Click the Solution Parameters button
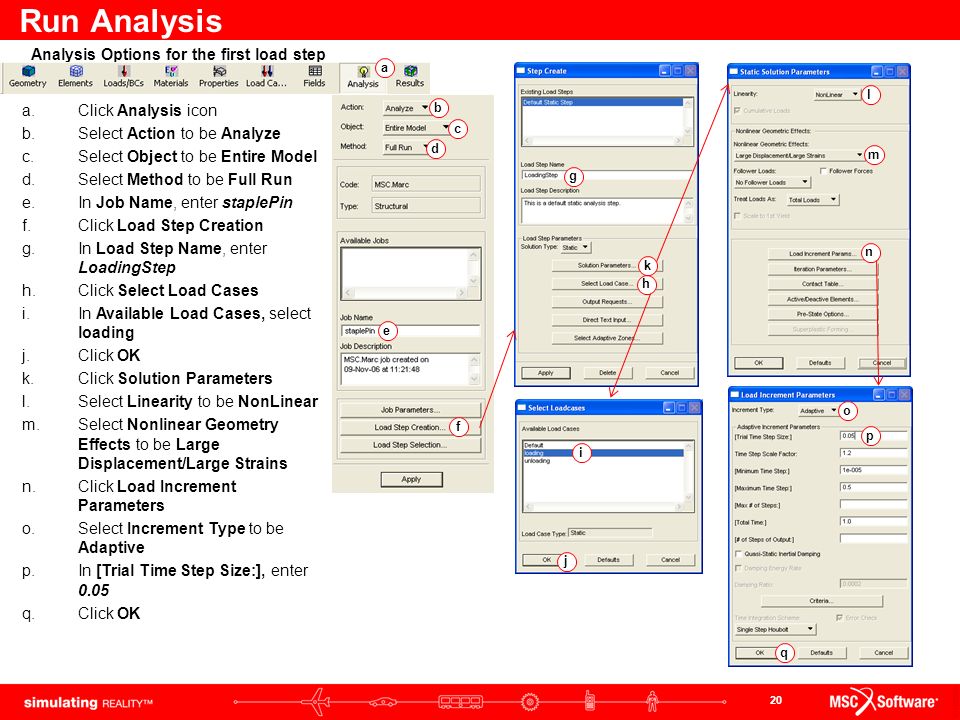This screenshot has width=960, height=720. point(607,265)
